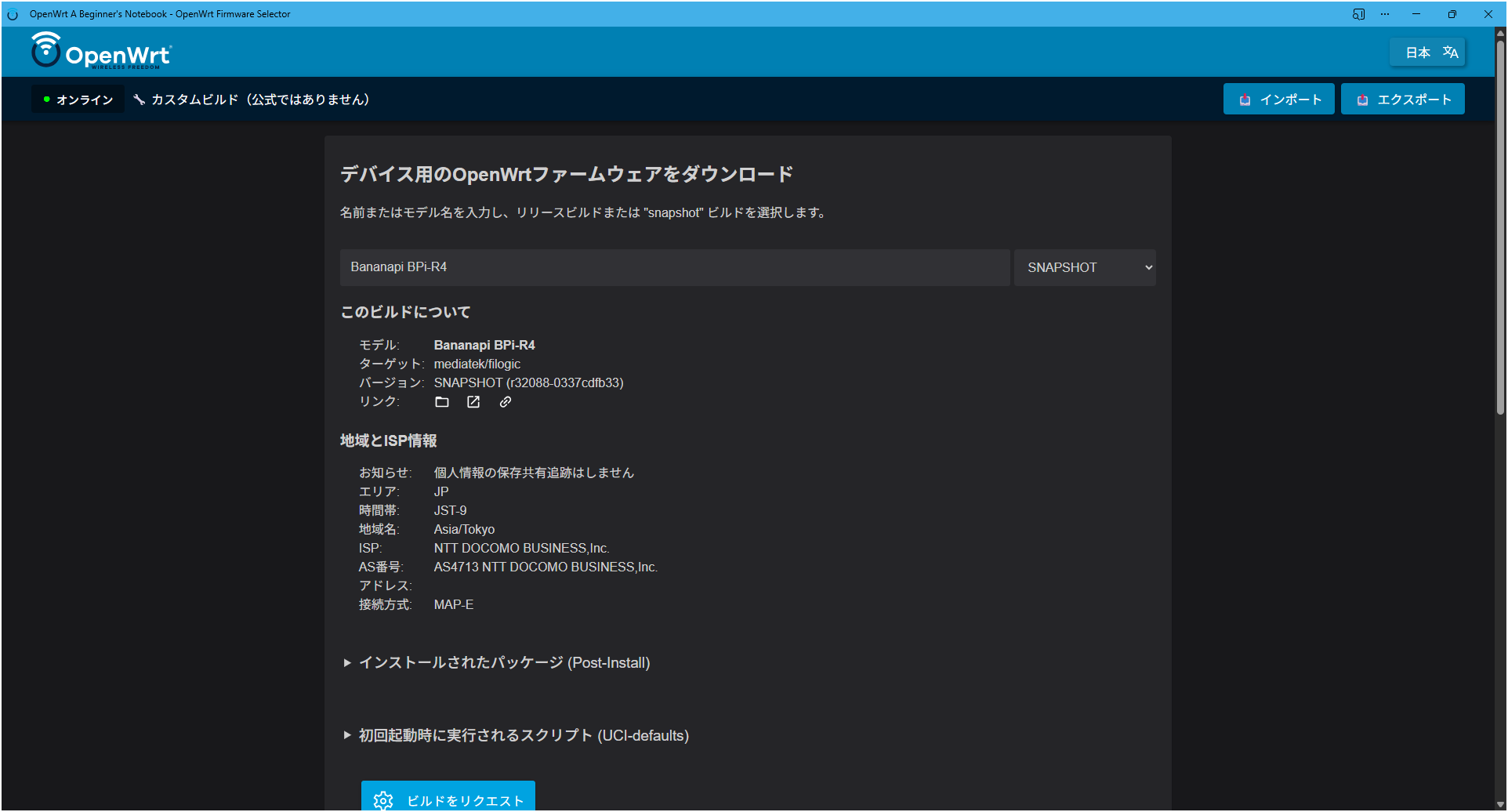Click the '時間帯:' label
Screen dimensions: 1508x812
379,510
